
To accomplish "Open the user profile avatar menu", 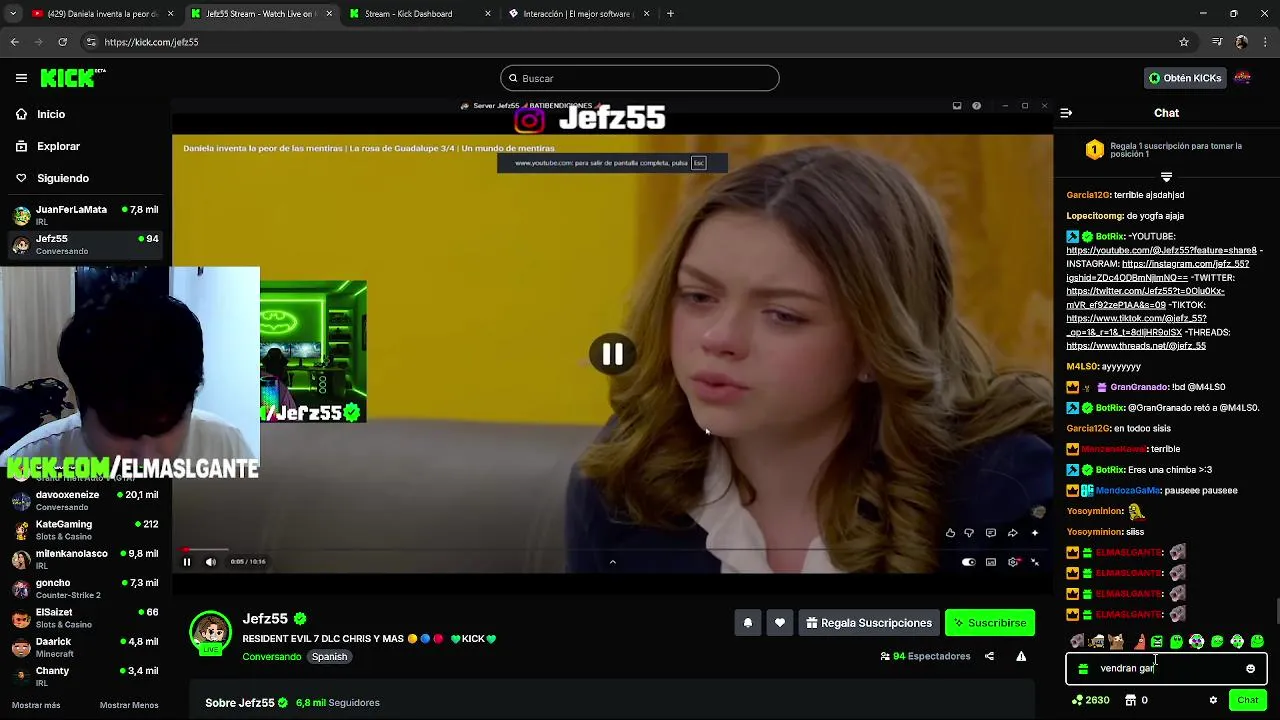I will pyautogui.click(x=1242, y=78).
